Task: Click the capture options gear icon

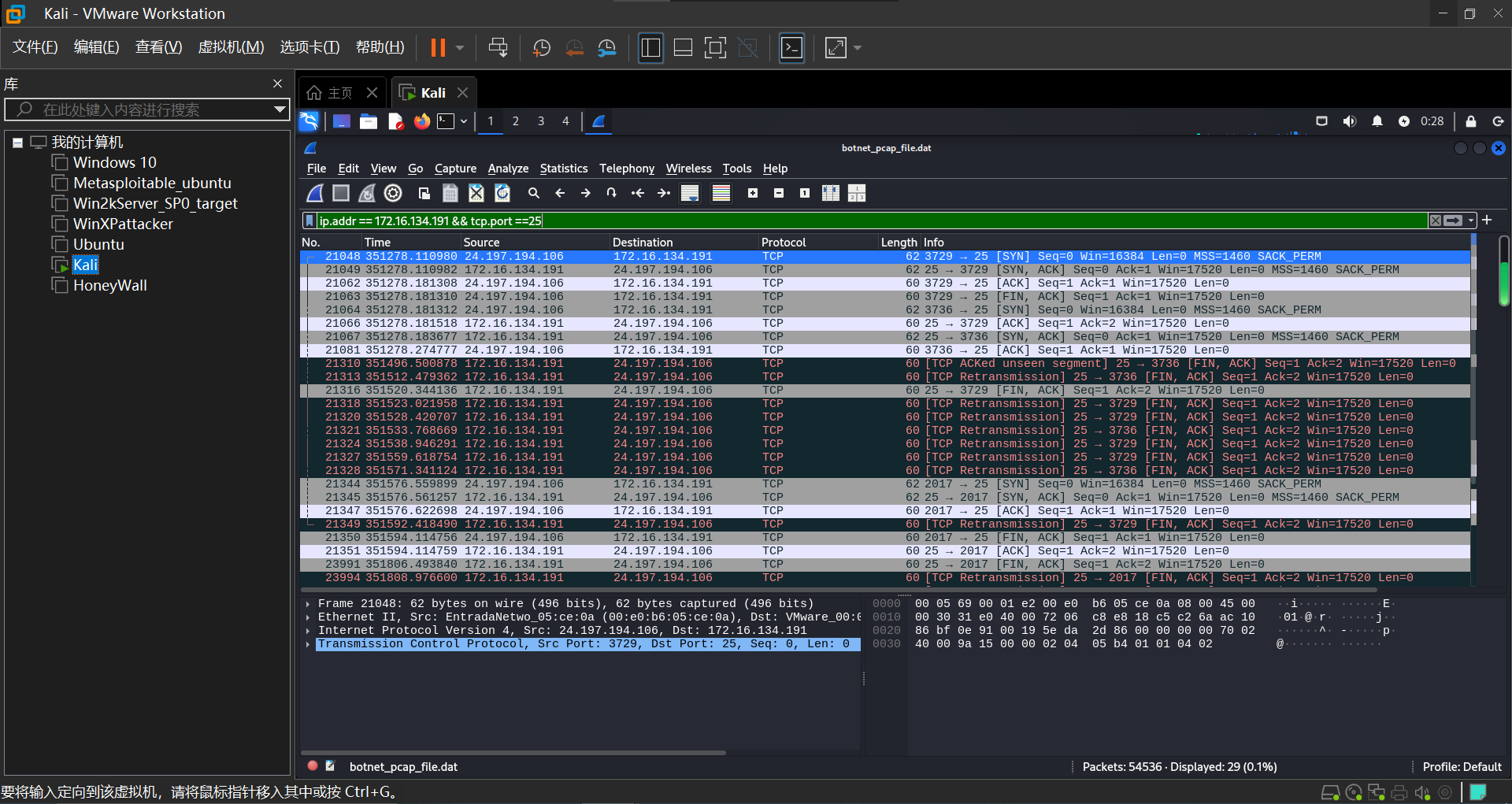Action: click(393, 193)
